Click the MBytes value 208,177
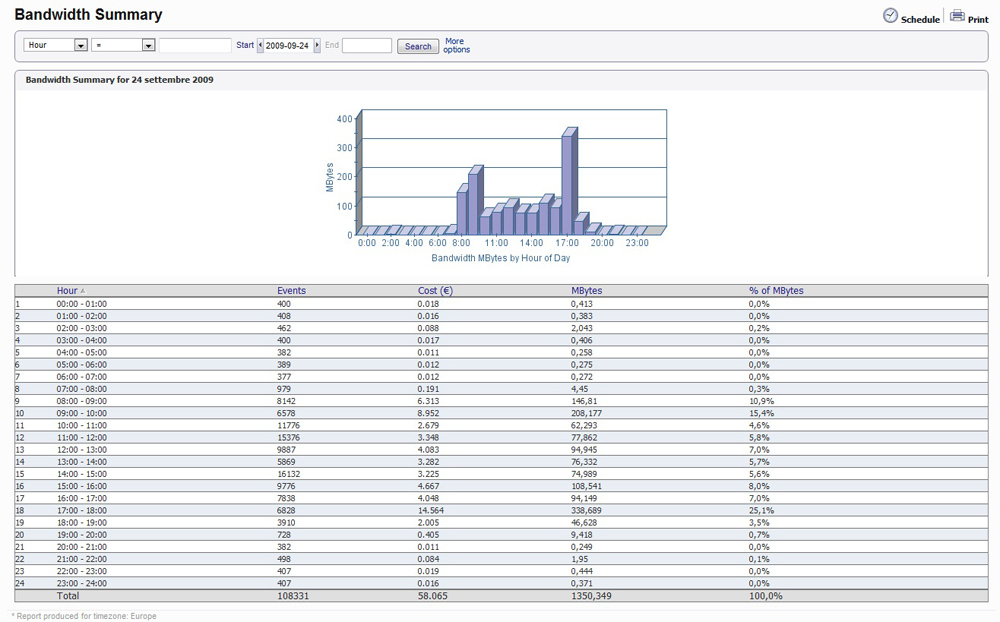The width and height of the screenshot is (1000, 622). (586, 413)
